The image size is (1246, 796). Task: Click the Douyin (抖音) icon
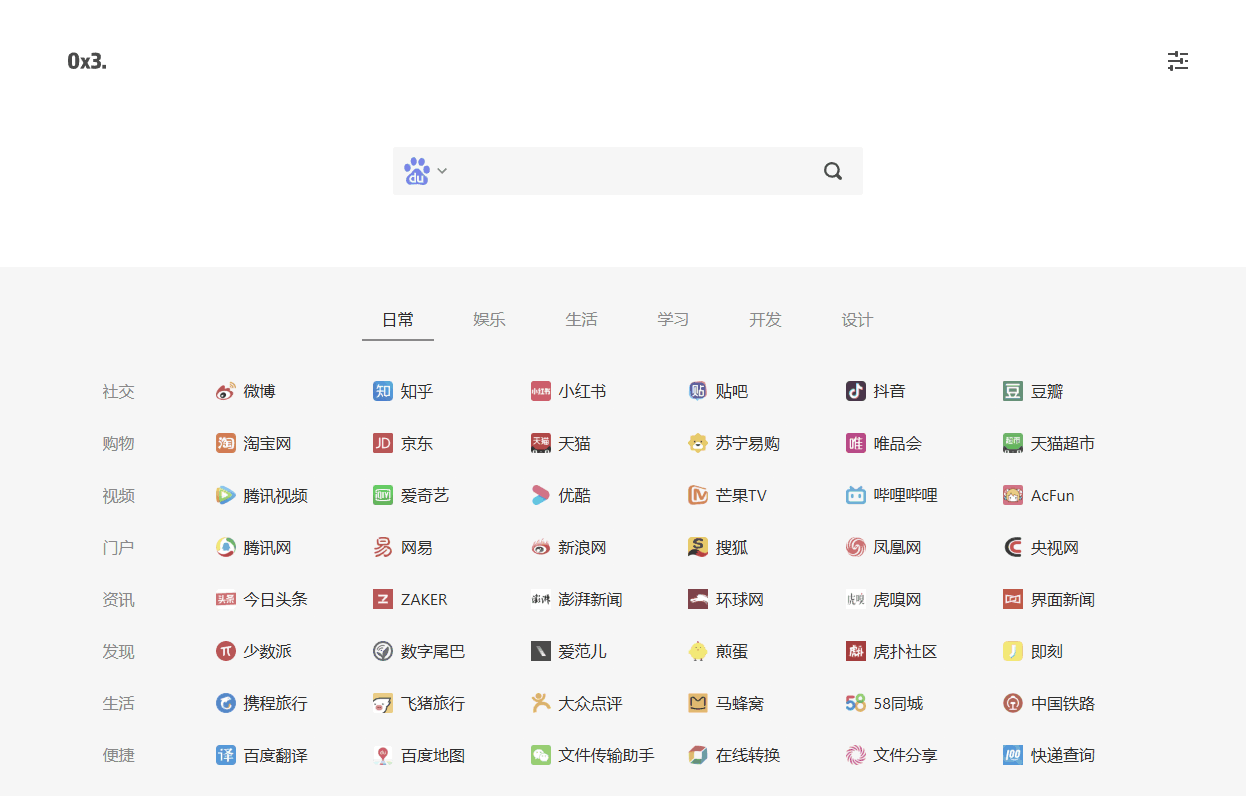(x=856, y=391)
